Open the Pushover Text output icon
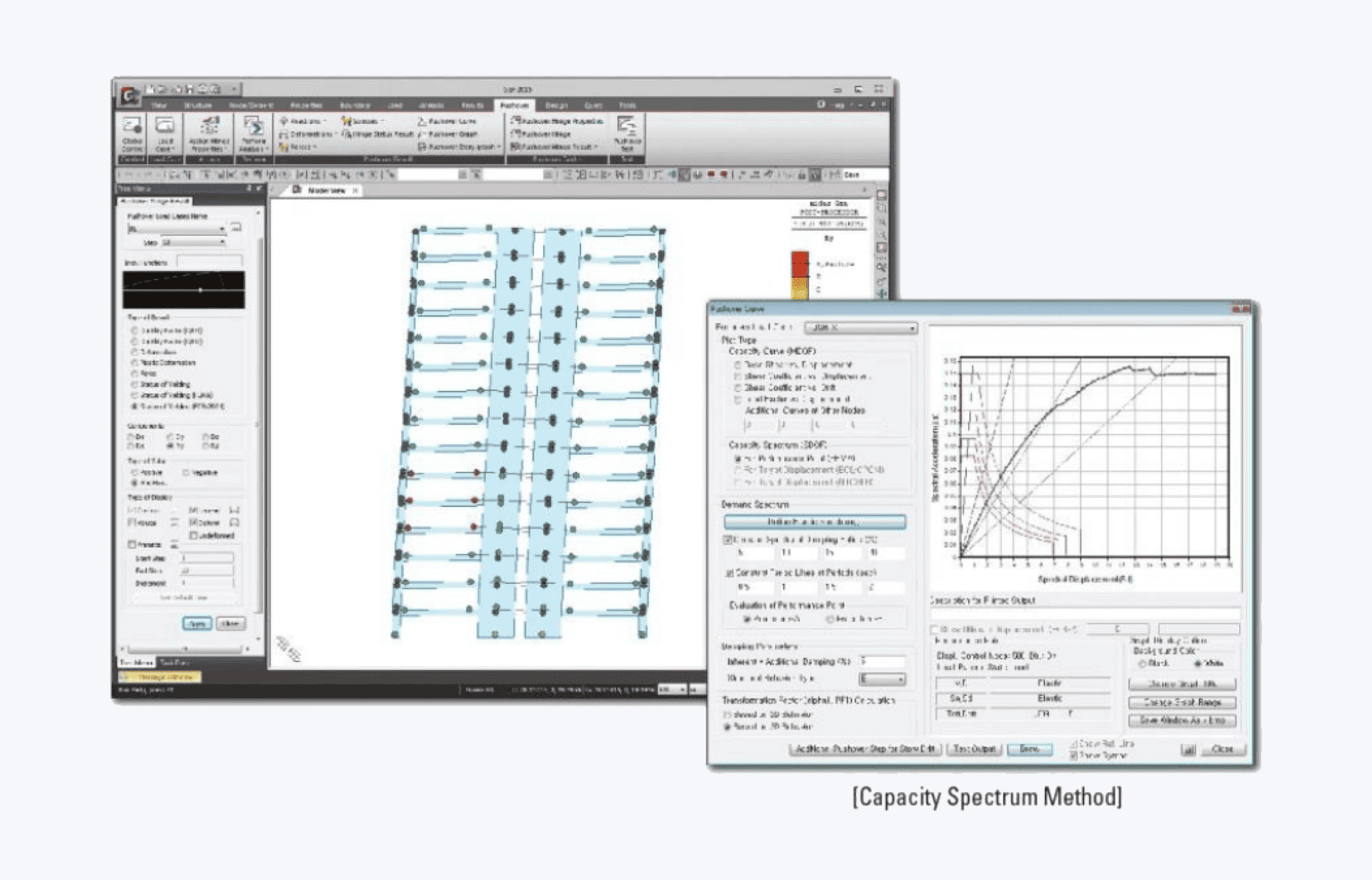The image size is (1372, 880). (627, 134)
